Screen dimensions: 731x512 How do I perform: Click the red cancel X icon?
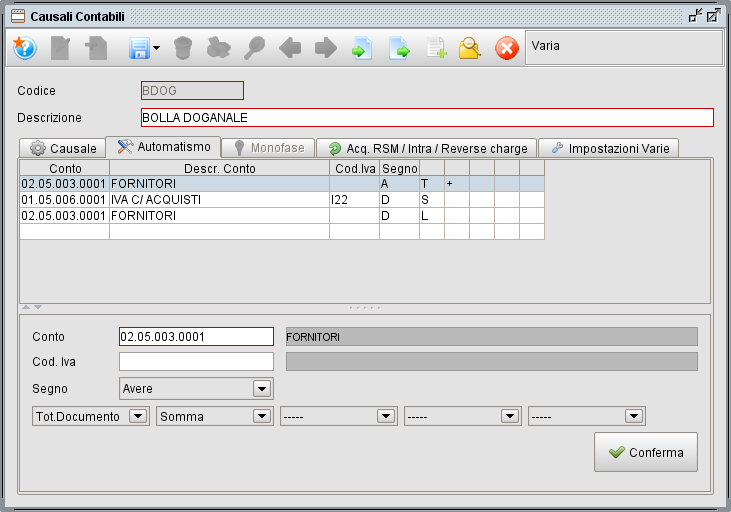pyautogui.click(x=507, y=48)
